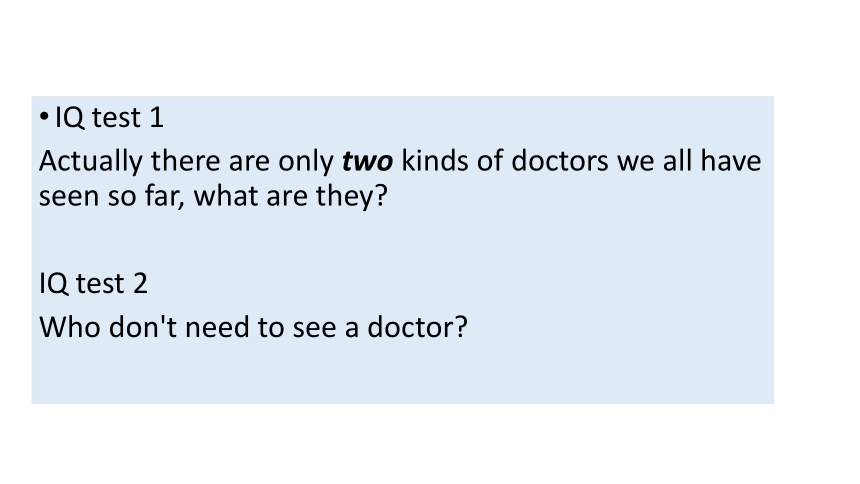The image size is (860, 484).
Task: Click the word 'Actually' starting the paragraph
Action: pyautogui.click(x=90, y=162)
